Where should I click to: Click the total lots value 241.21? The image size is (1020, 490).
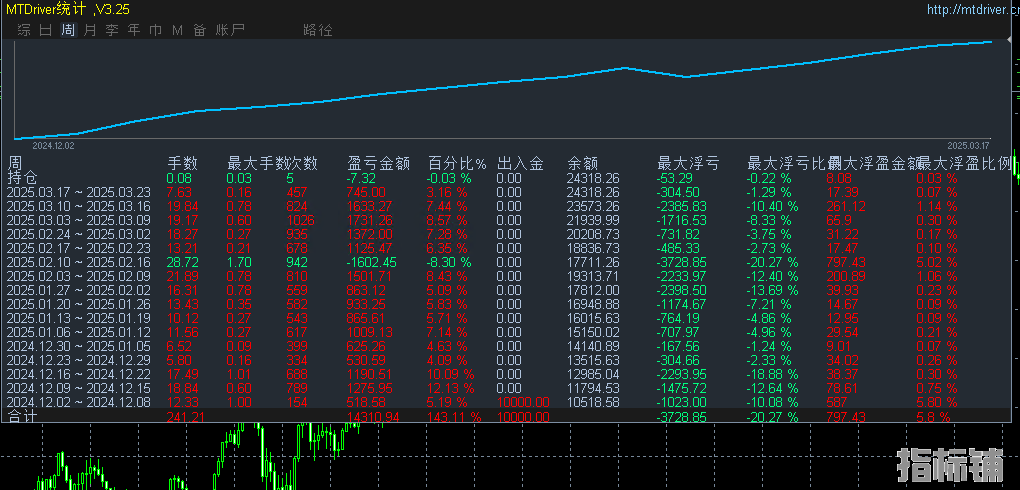[x=186, y=417]
